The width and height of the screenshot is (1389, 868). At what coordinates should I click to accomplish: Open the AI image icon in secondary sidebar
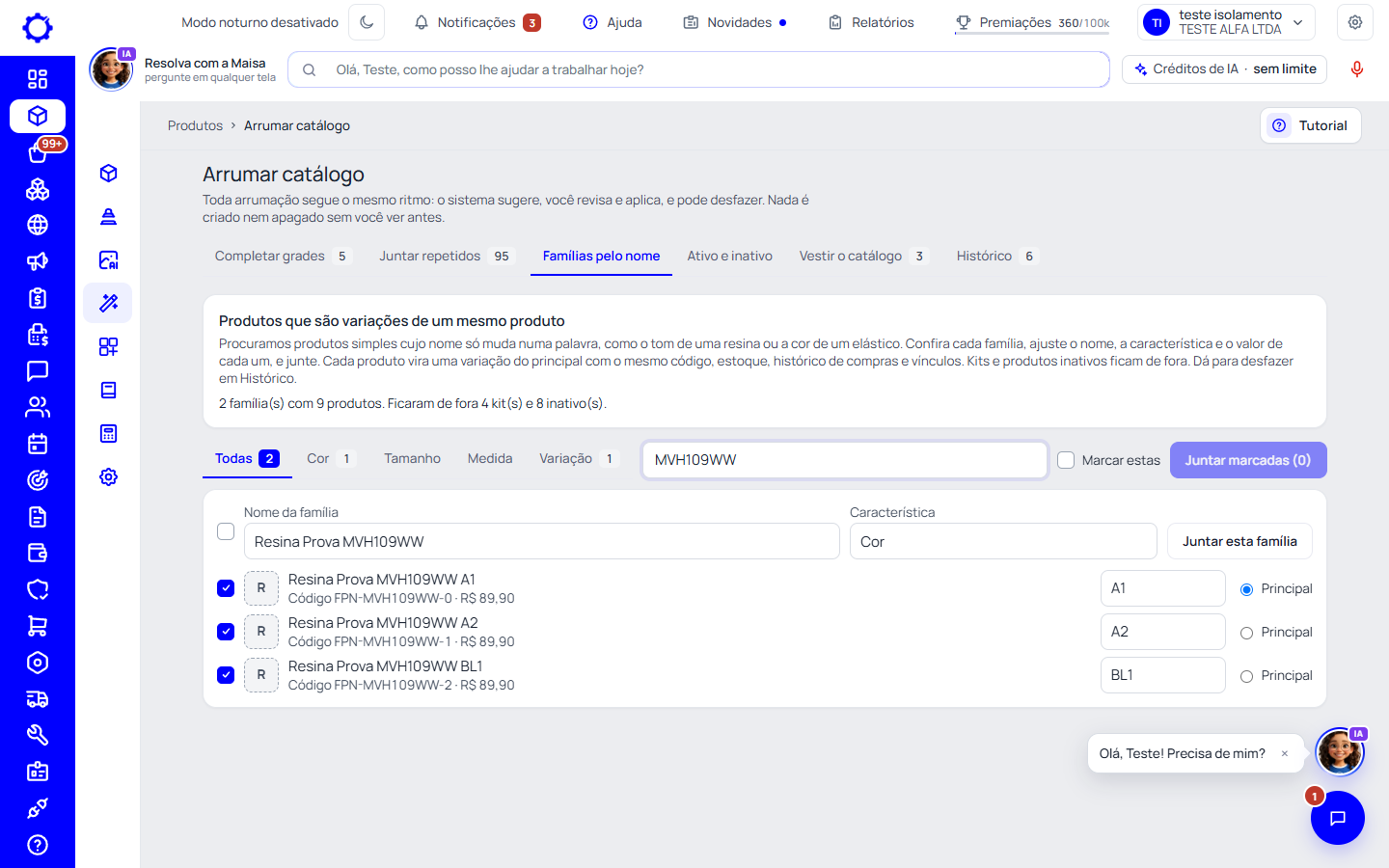pyautogui.click(x=108, y=260)
